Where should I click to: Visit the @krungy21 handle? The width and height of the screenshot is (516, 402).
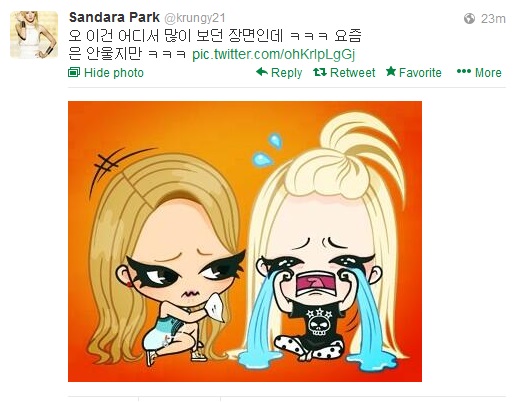(x=195, y=18)
